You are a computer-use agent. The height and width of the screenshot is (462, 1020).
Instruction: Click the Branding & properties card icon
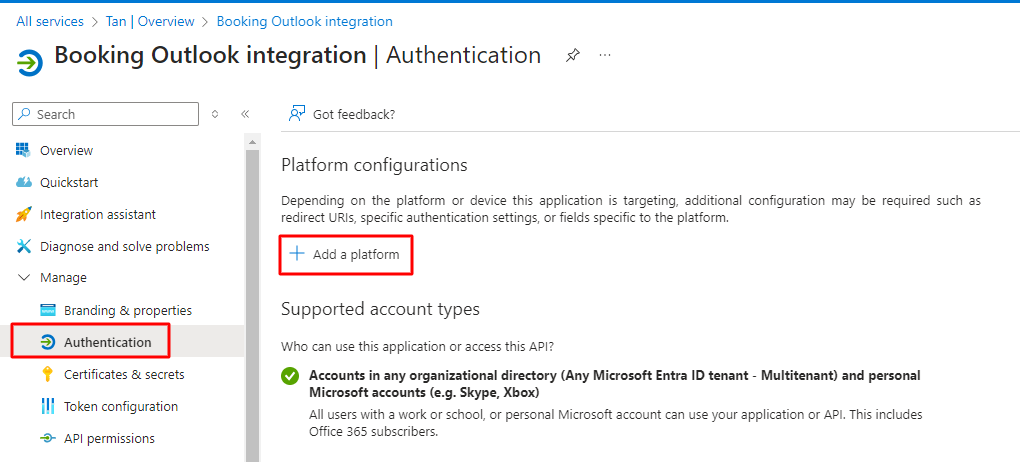(x=47, y=310)
